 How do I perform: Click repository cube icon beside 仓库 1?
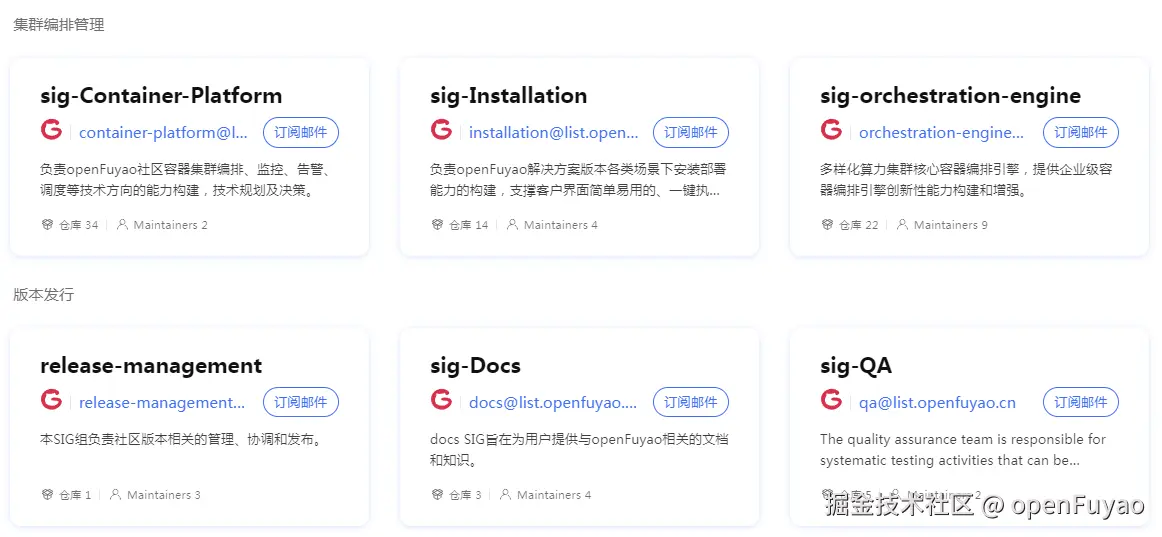click(47, 494)
